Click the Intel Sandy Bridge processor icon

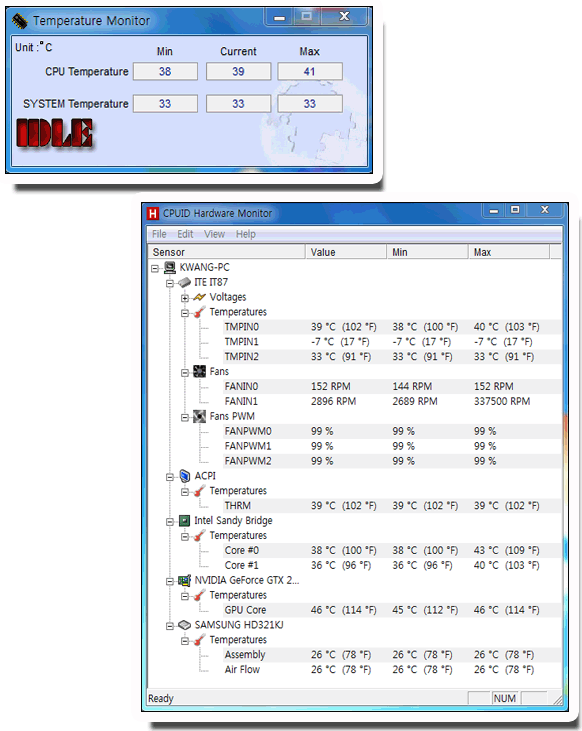pos(185,521)
